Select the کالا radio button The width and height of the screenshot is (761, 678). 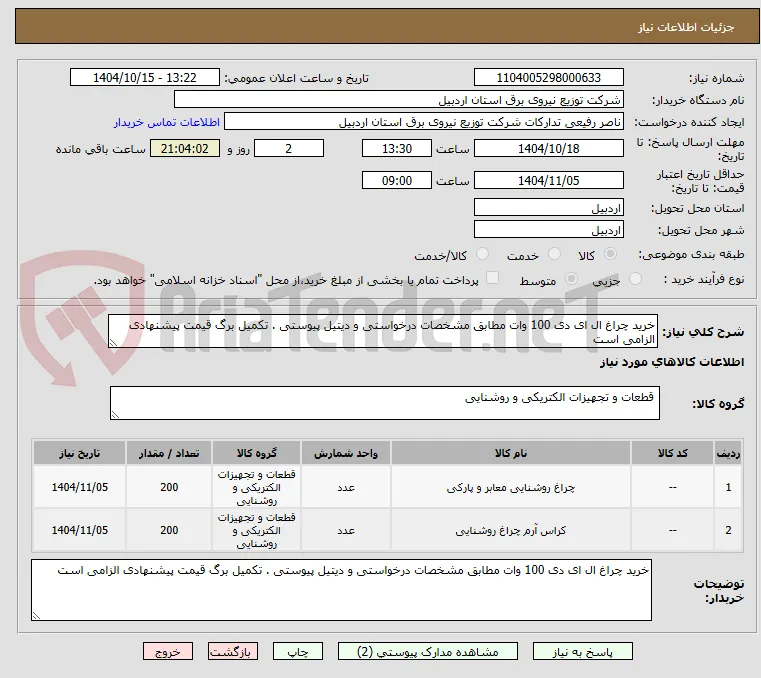(x=611, y=254)
